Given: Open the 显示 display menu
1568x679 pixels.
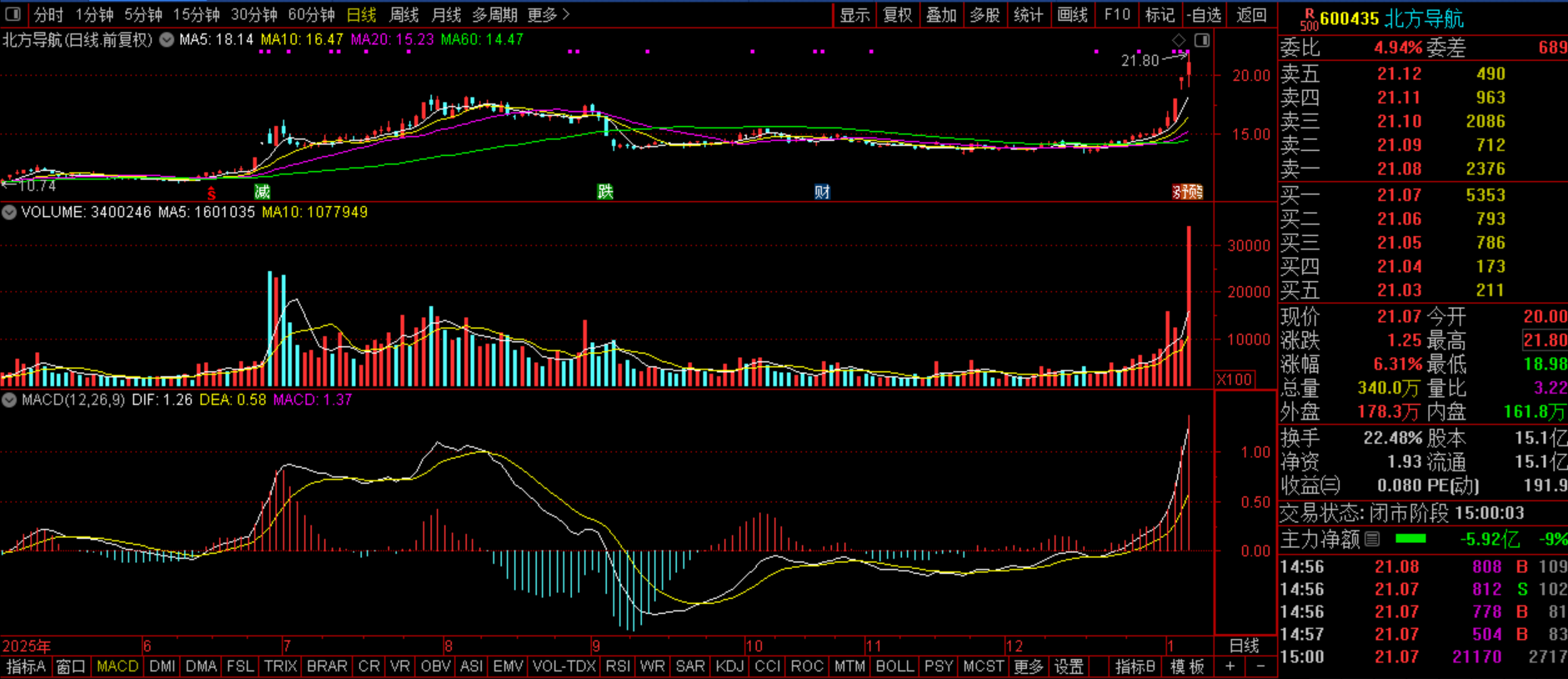Looking at the screenshot, I should (854, 14).
